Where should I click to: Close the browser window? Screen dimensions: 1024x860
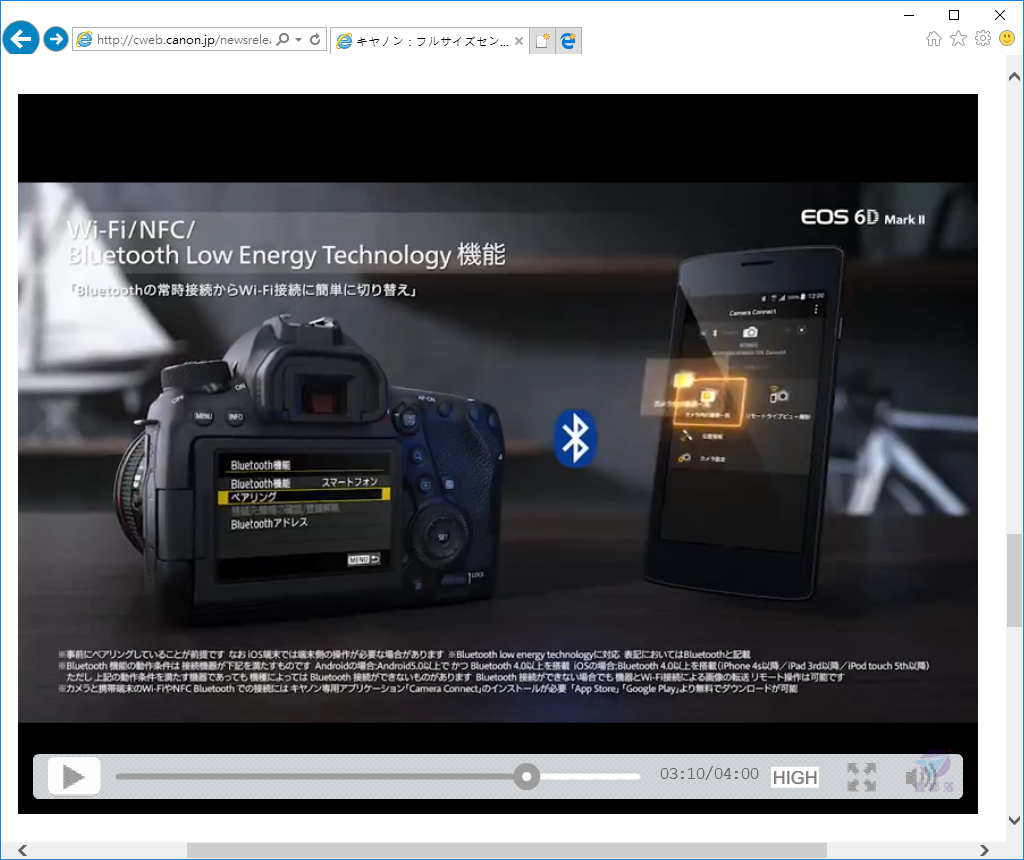pos(1000,15)
